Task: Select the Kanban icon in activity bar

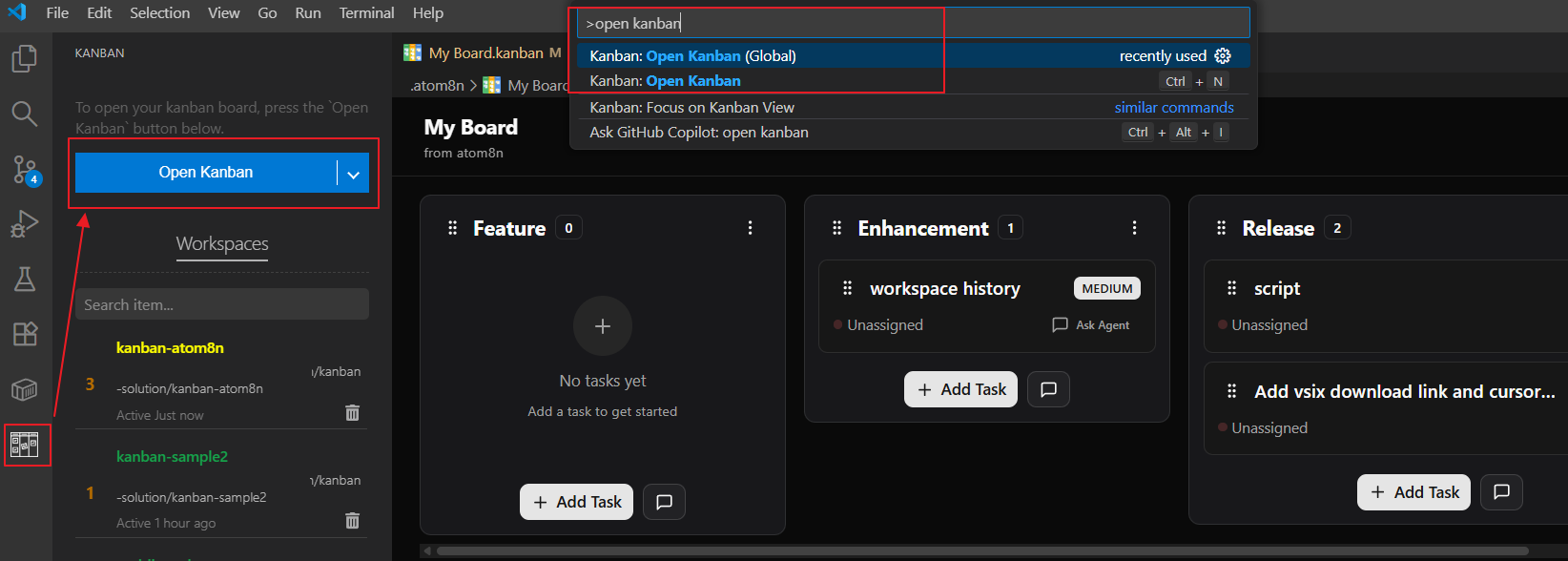Action: 25,445
